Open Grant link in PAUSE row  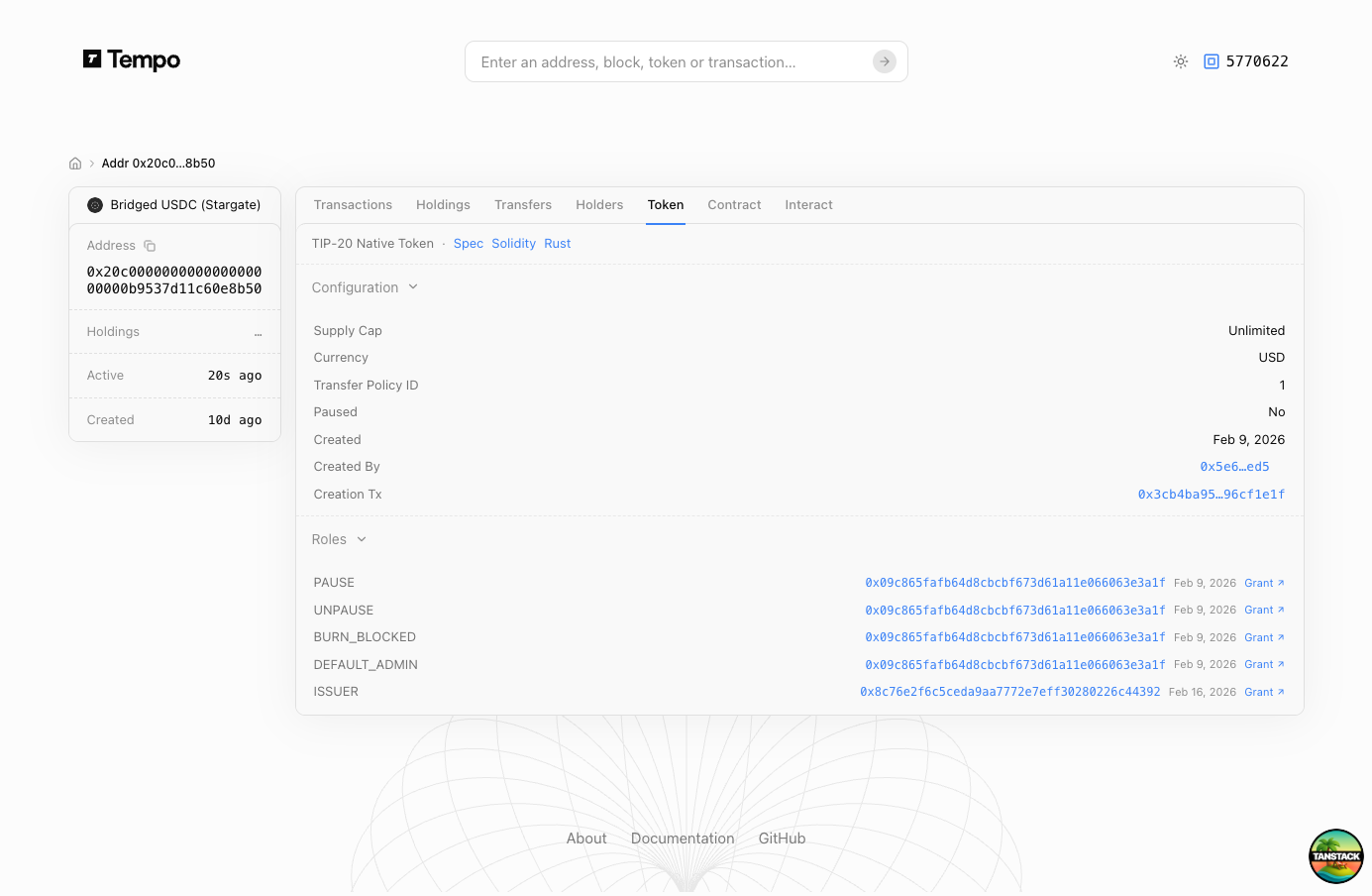pyautogui.click(x=1264, y=583)
